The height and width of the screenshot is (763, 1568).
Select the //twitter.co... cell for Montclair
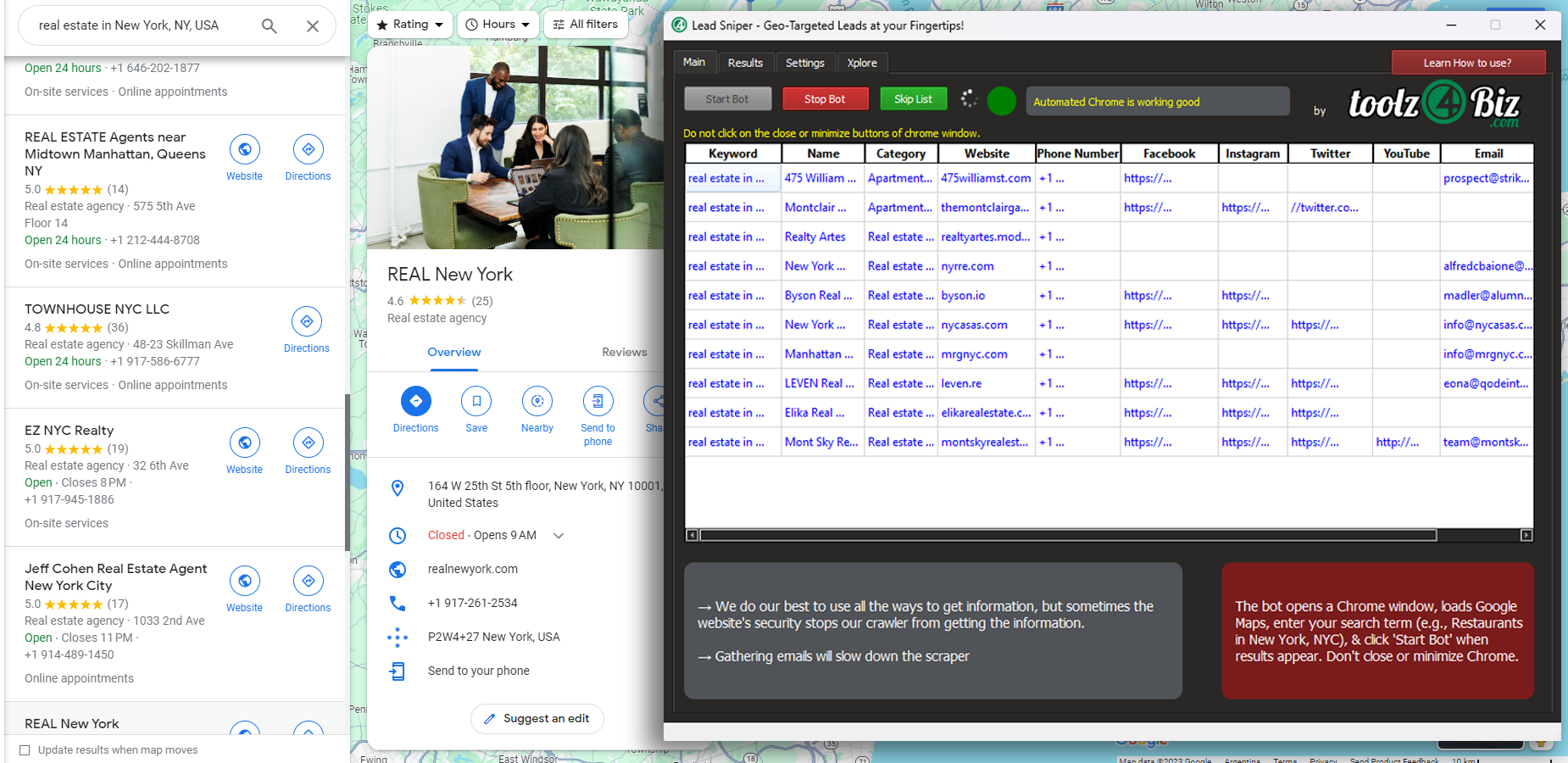pyautogui.click(x=1330, y=208)
